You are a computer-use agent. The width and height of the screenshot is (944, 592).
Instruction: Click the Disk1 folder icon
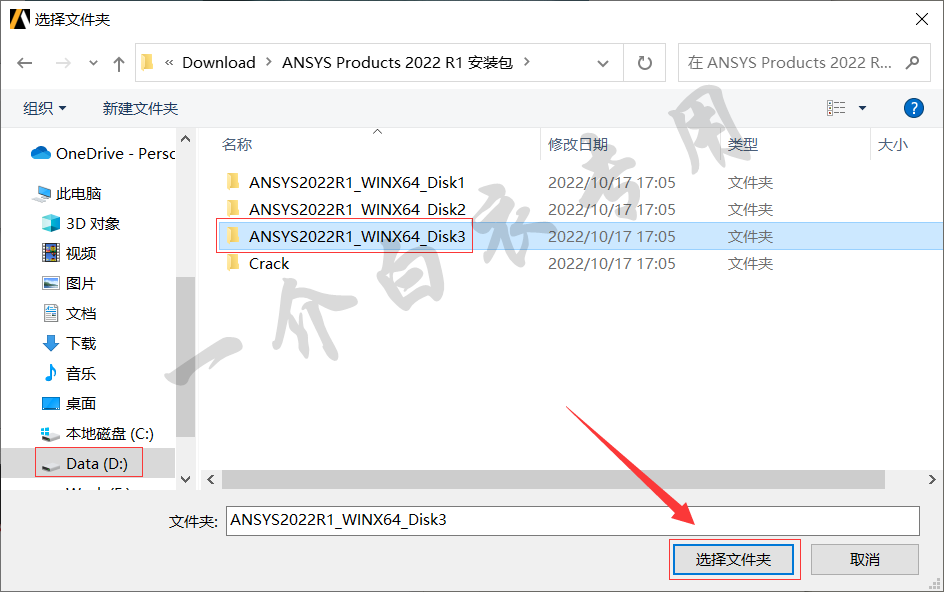pos(233,182)
